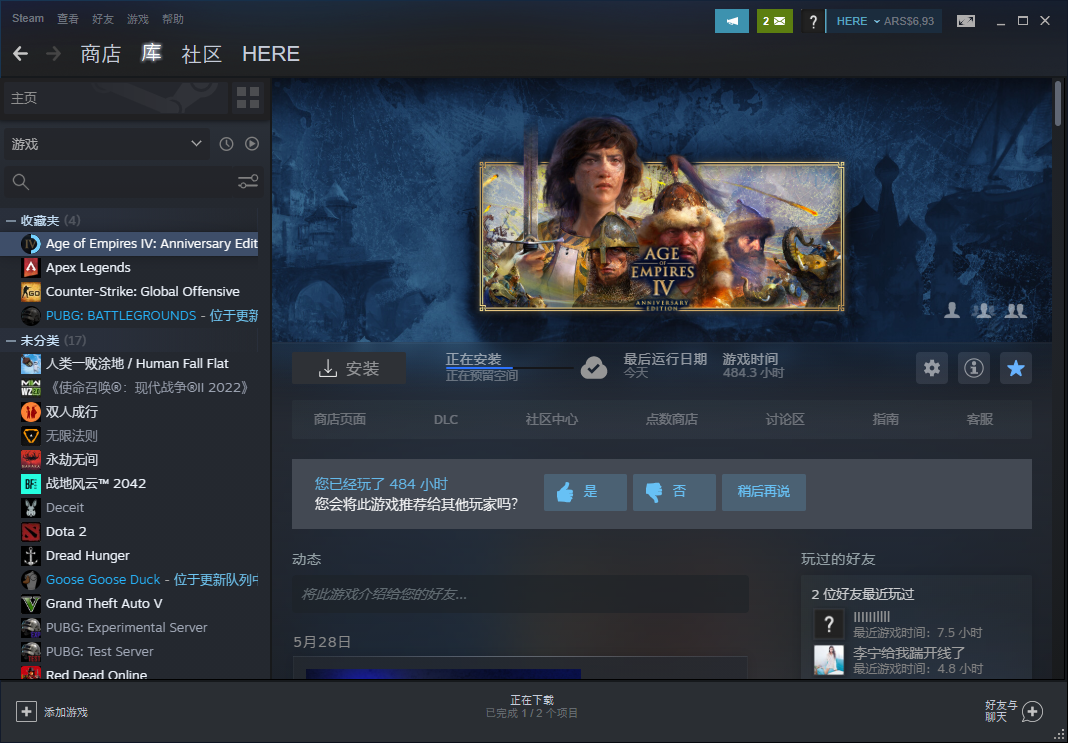Collapse the 收藏夹 category

pyautogui.click(x=11, y=221)
